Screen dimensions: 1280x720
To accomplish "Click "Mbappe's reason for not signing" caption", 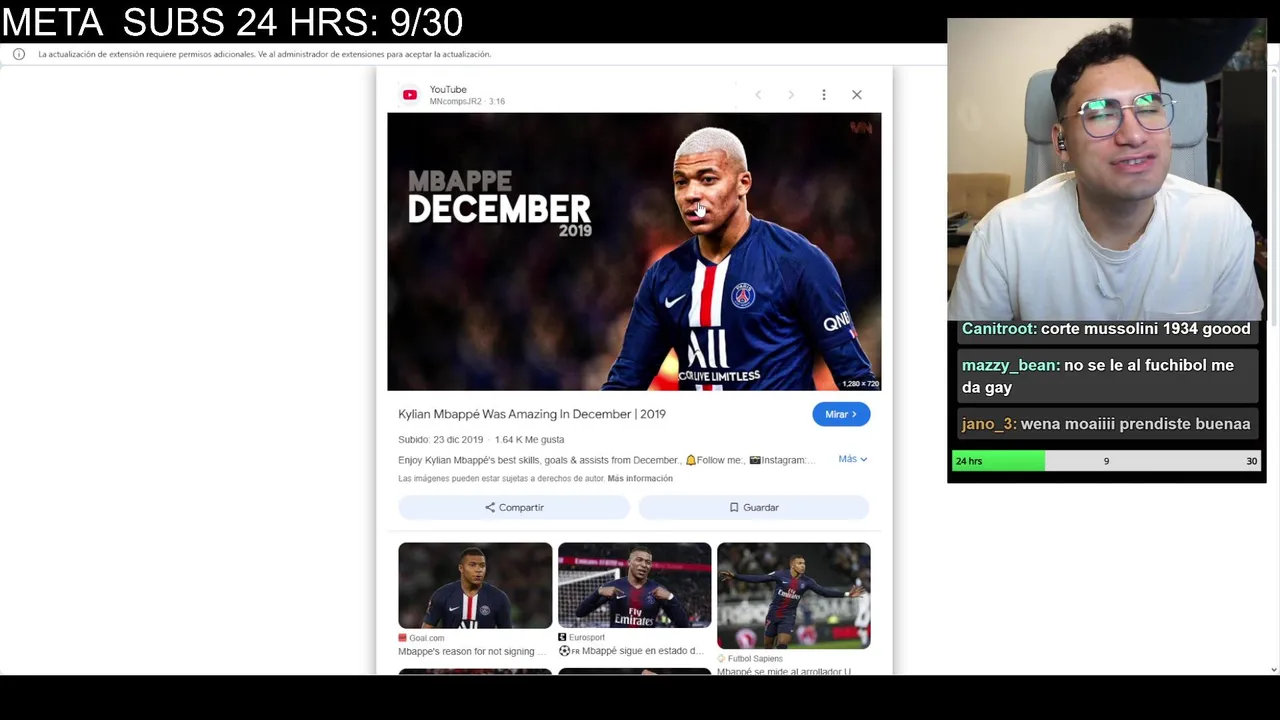I will pyautogui.click(x=472, y=651).
